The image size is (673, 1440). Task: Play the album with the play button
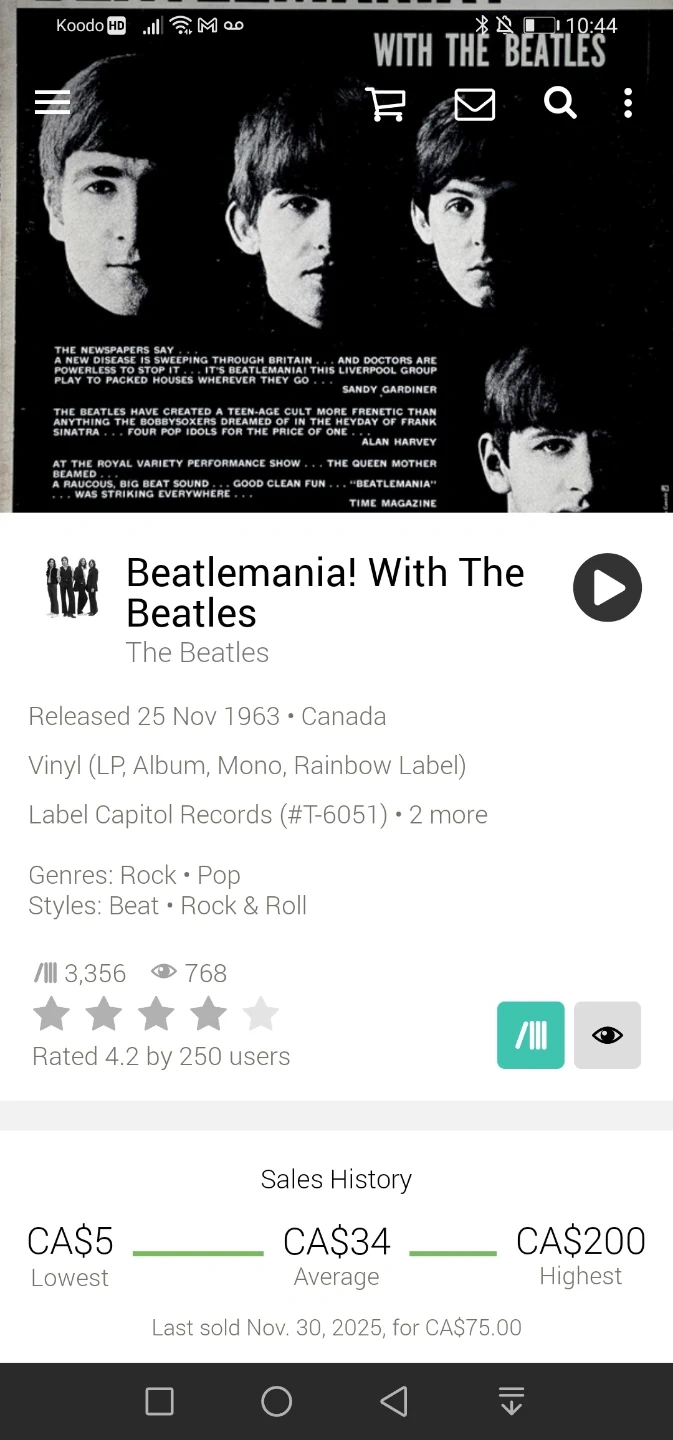point(607,588)
